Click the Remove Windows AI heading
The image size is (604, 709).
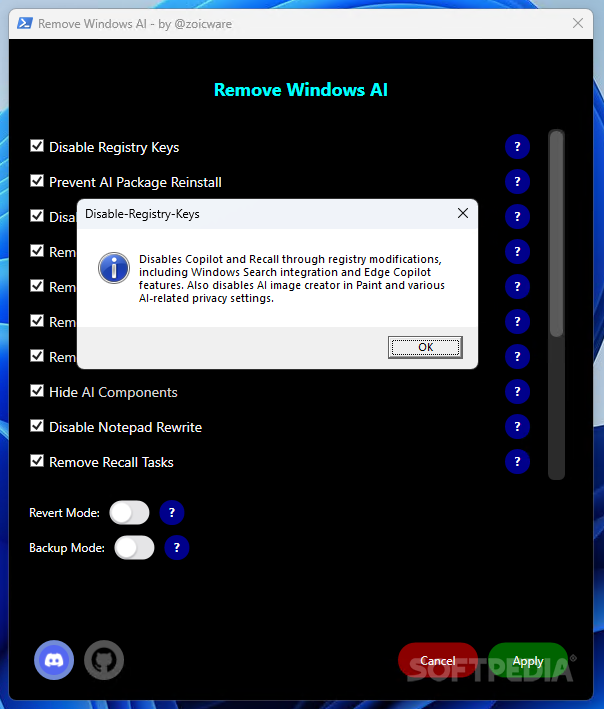pos(301,90)
